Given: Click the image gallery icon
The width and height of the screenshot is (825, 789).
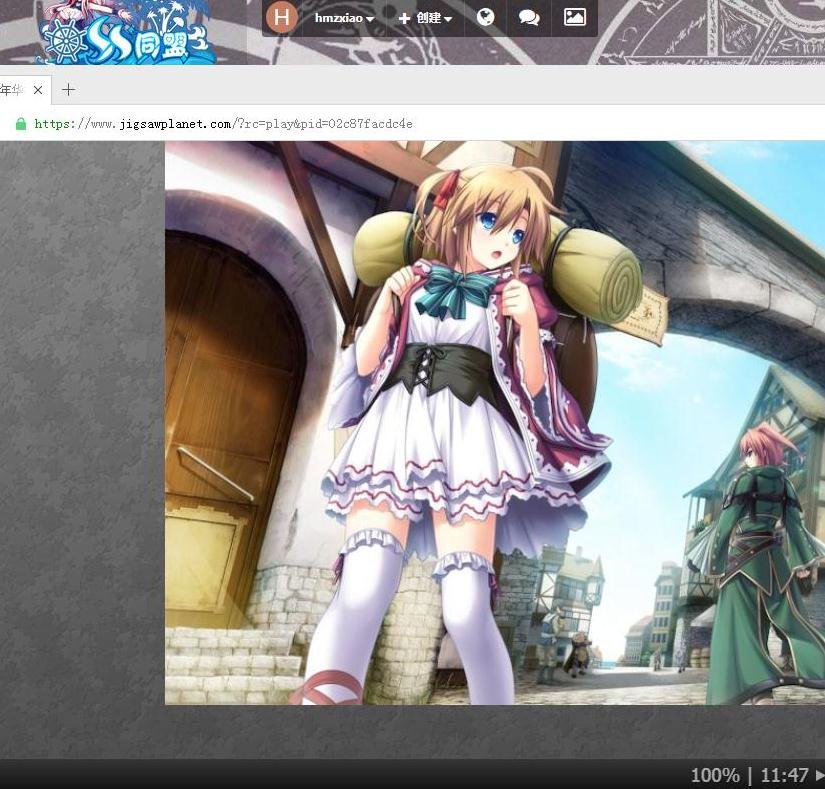Looking at the screenshot, I should 575,17.
